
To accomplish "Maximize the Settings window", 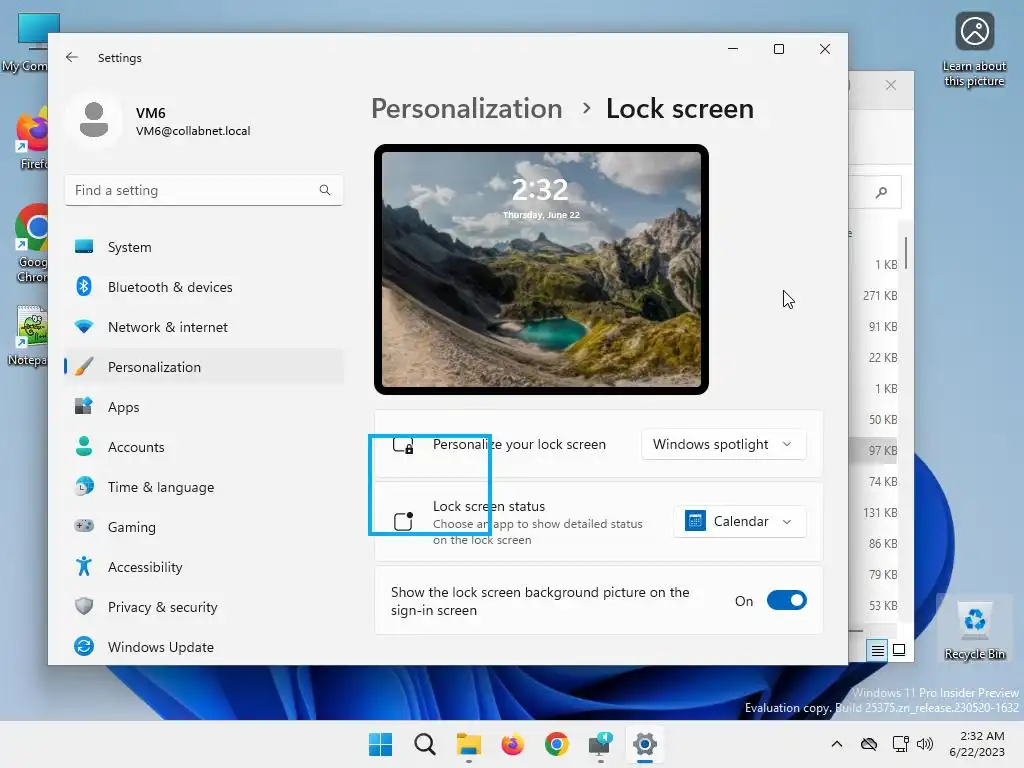I will point(778,49).
